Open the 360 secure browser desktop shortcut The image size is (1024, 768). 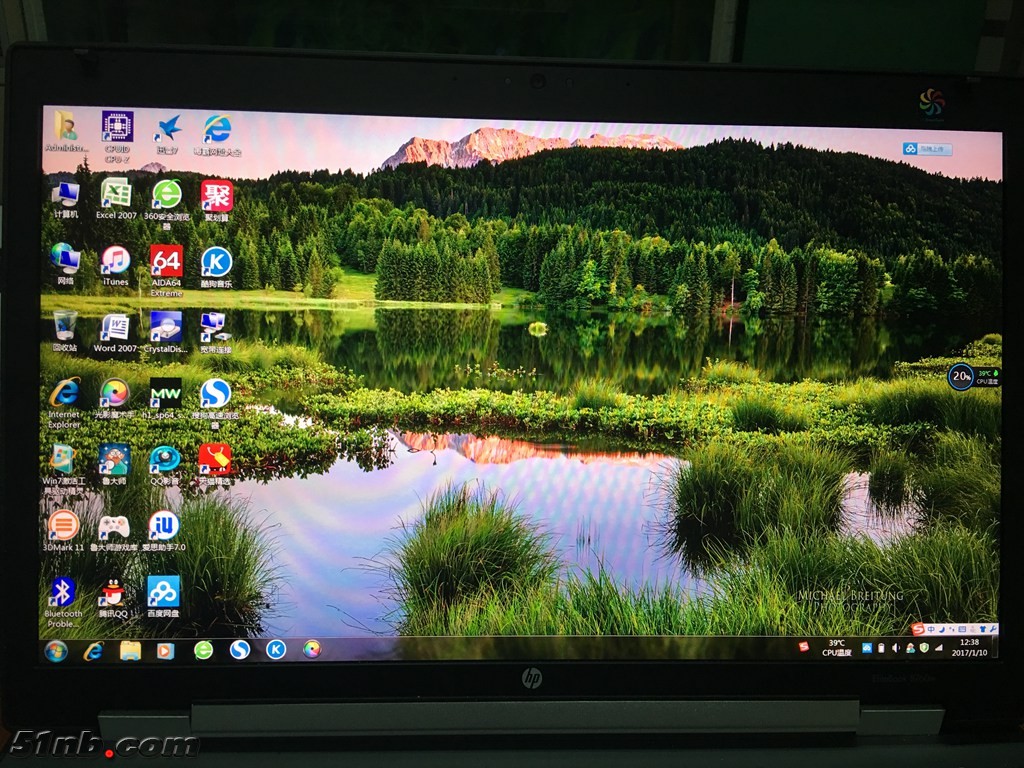coord(167,194)
